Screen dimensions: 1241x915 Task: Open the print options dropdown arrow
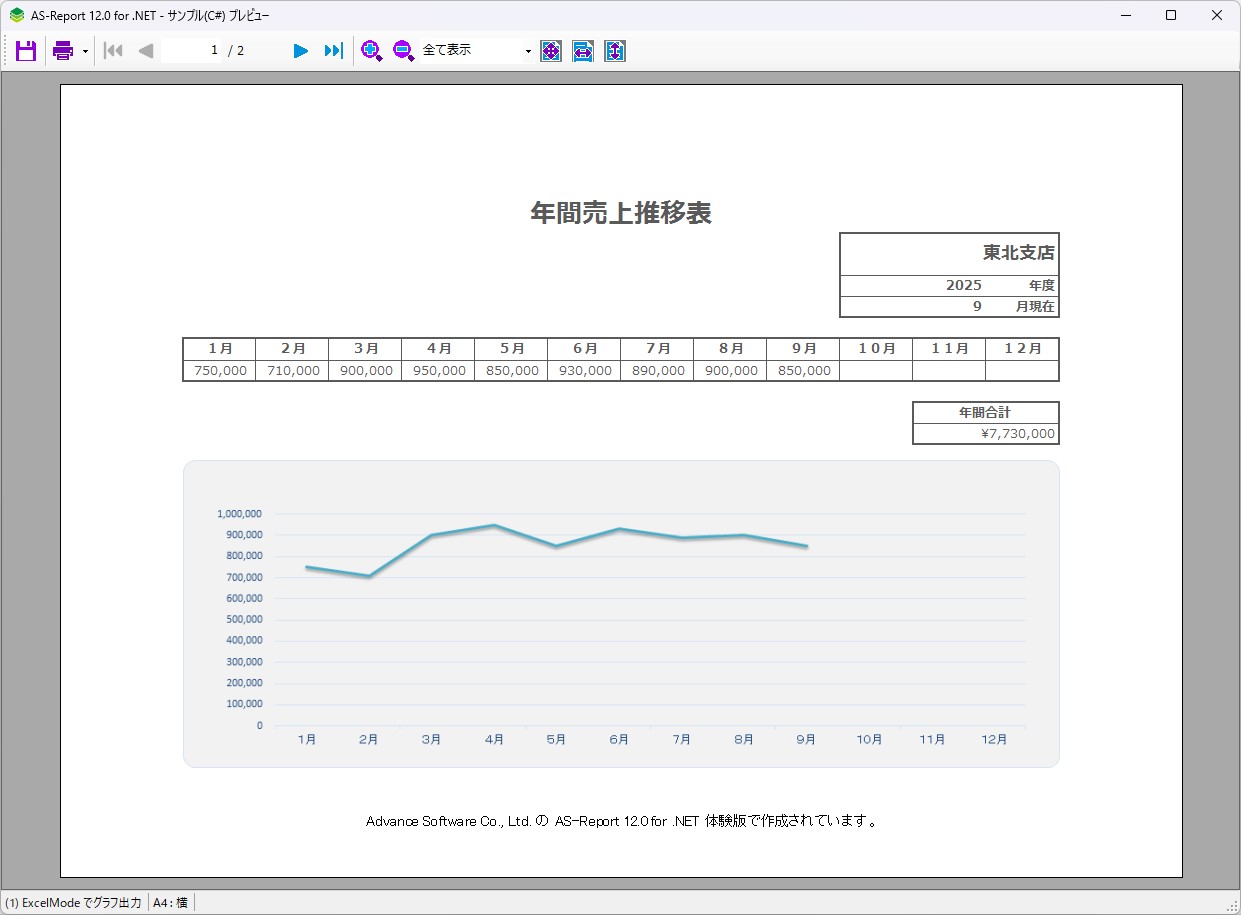click(x=85, y=51)
